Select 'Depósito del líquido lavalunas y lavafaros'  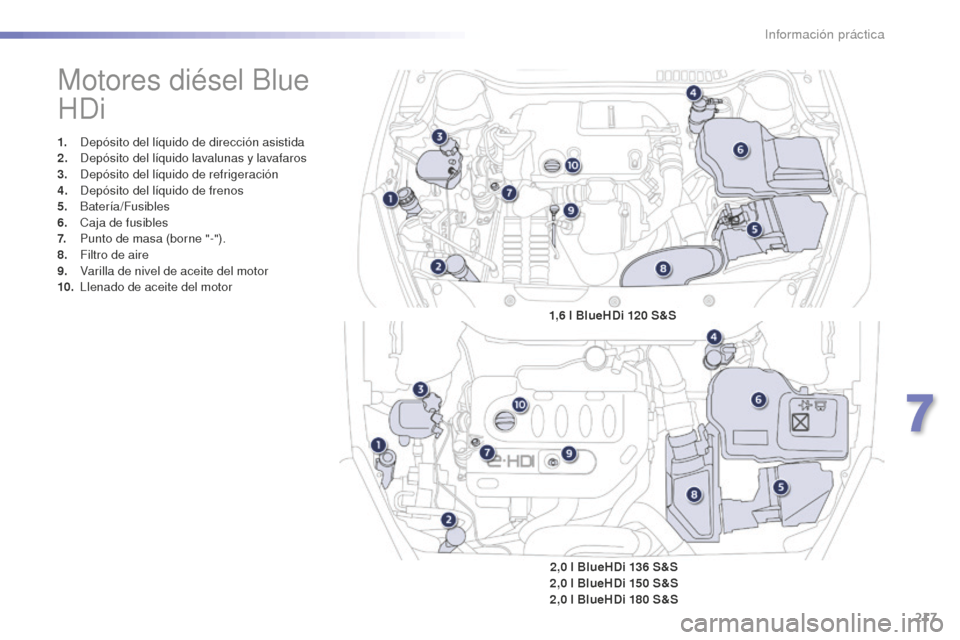(x=193, y=158)
